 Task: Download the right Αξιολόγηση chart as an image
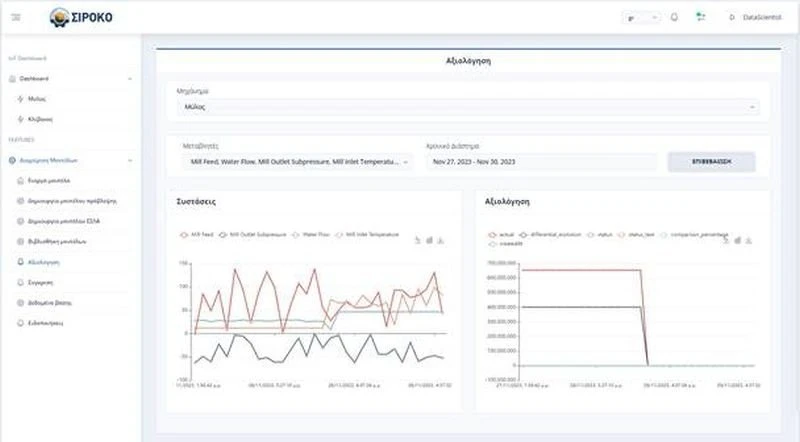tap(749, 241)
